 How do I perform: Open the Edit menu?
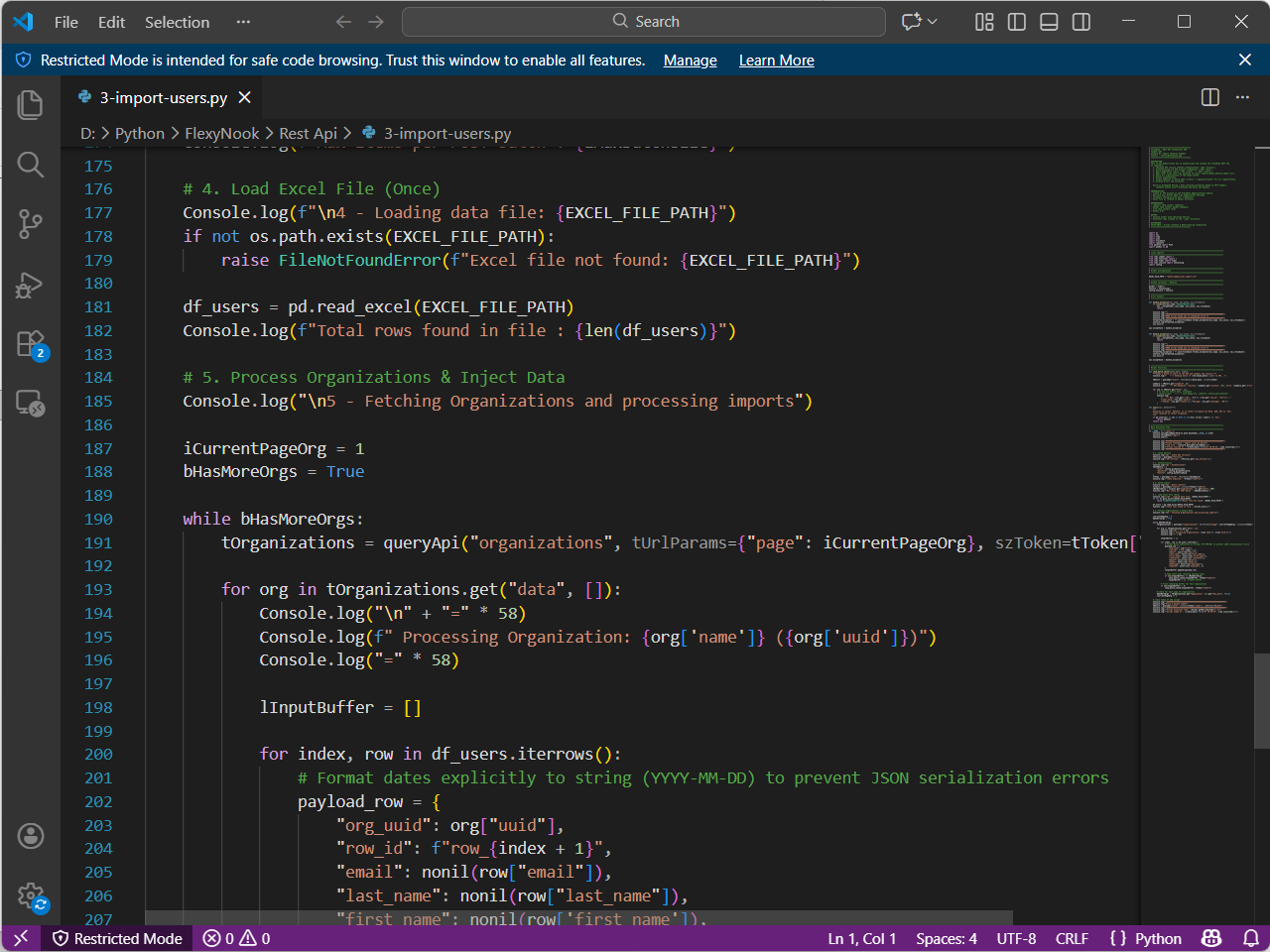pos(112,22)
